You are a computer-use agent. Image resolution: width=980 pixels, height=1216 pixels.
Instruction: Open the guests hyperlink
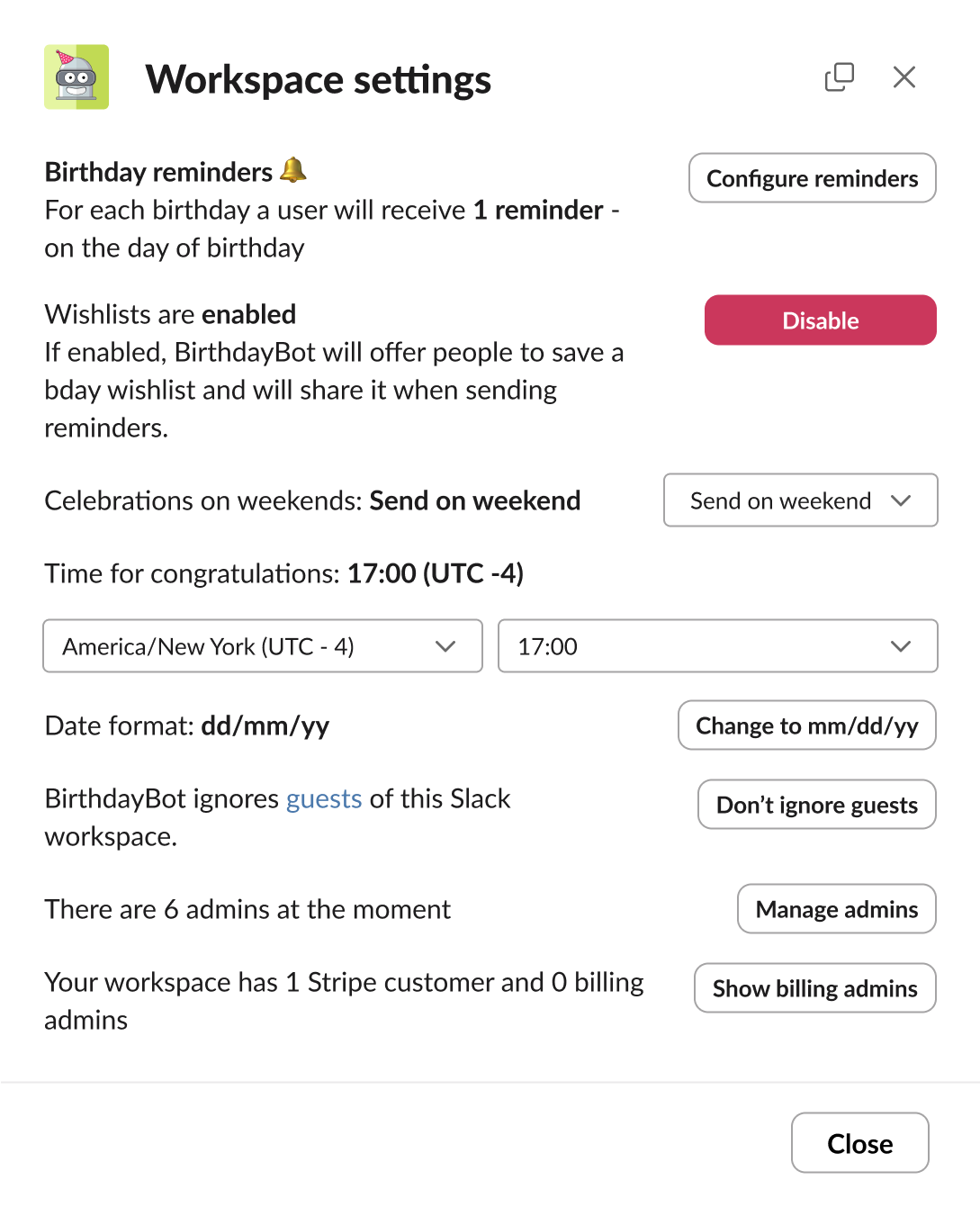point(323,798)
